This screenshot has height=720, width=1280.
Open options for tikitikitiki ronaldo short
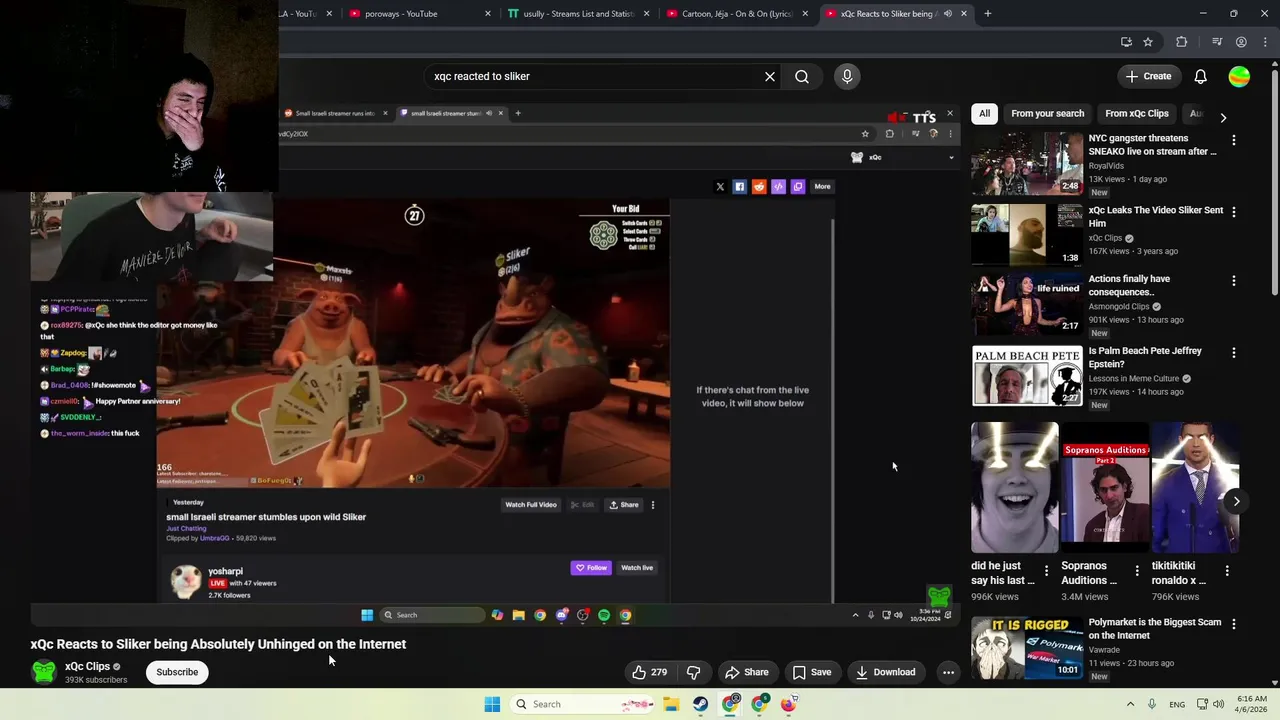click(x=1227, y=571)
